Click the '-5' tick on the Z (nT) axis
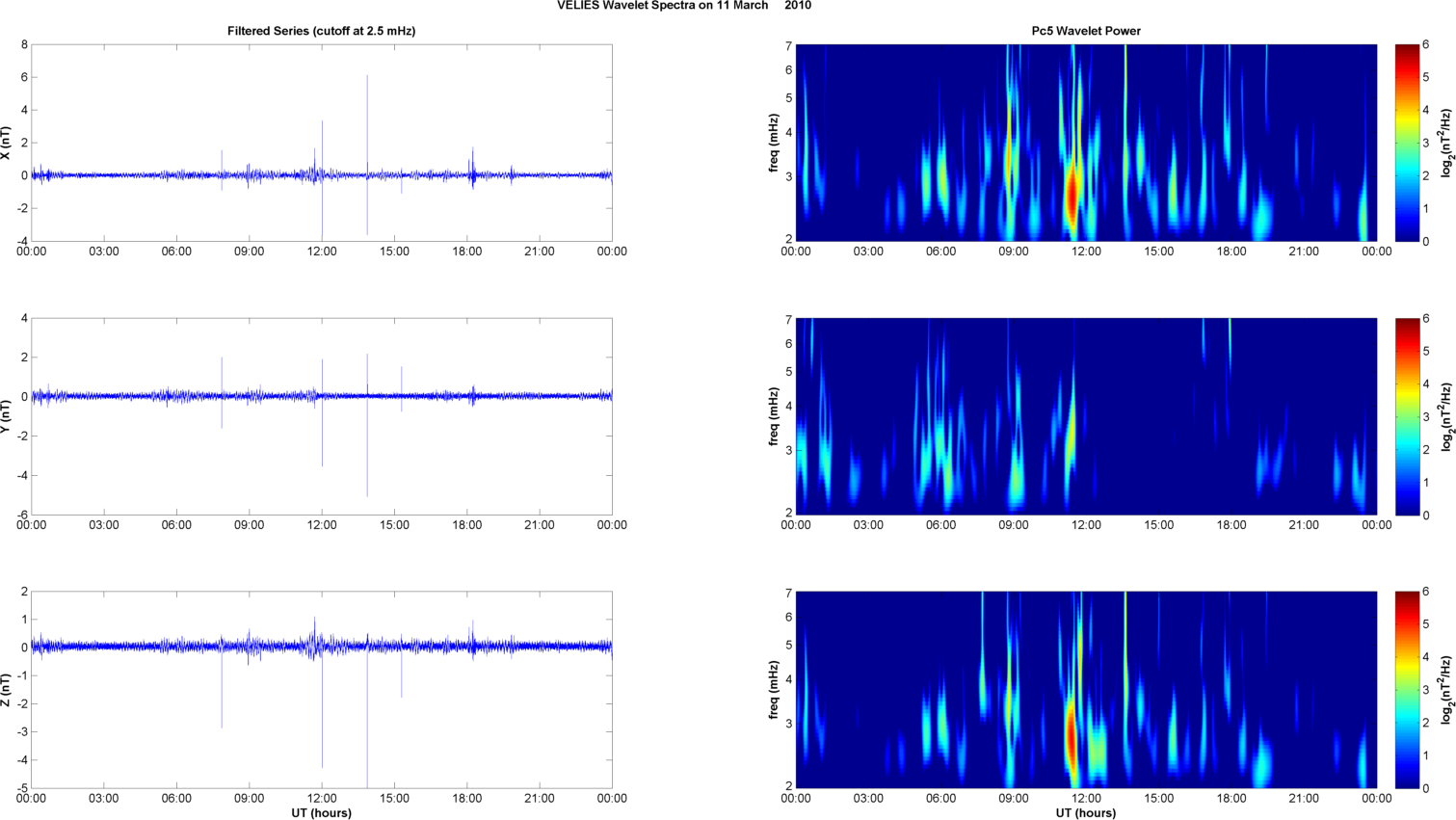The height and width of the screenshot is (820, 1456). click(21, 788)
